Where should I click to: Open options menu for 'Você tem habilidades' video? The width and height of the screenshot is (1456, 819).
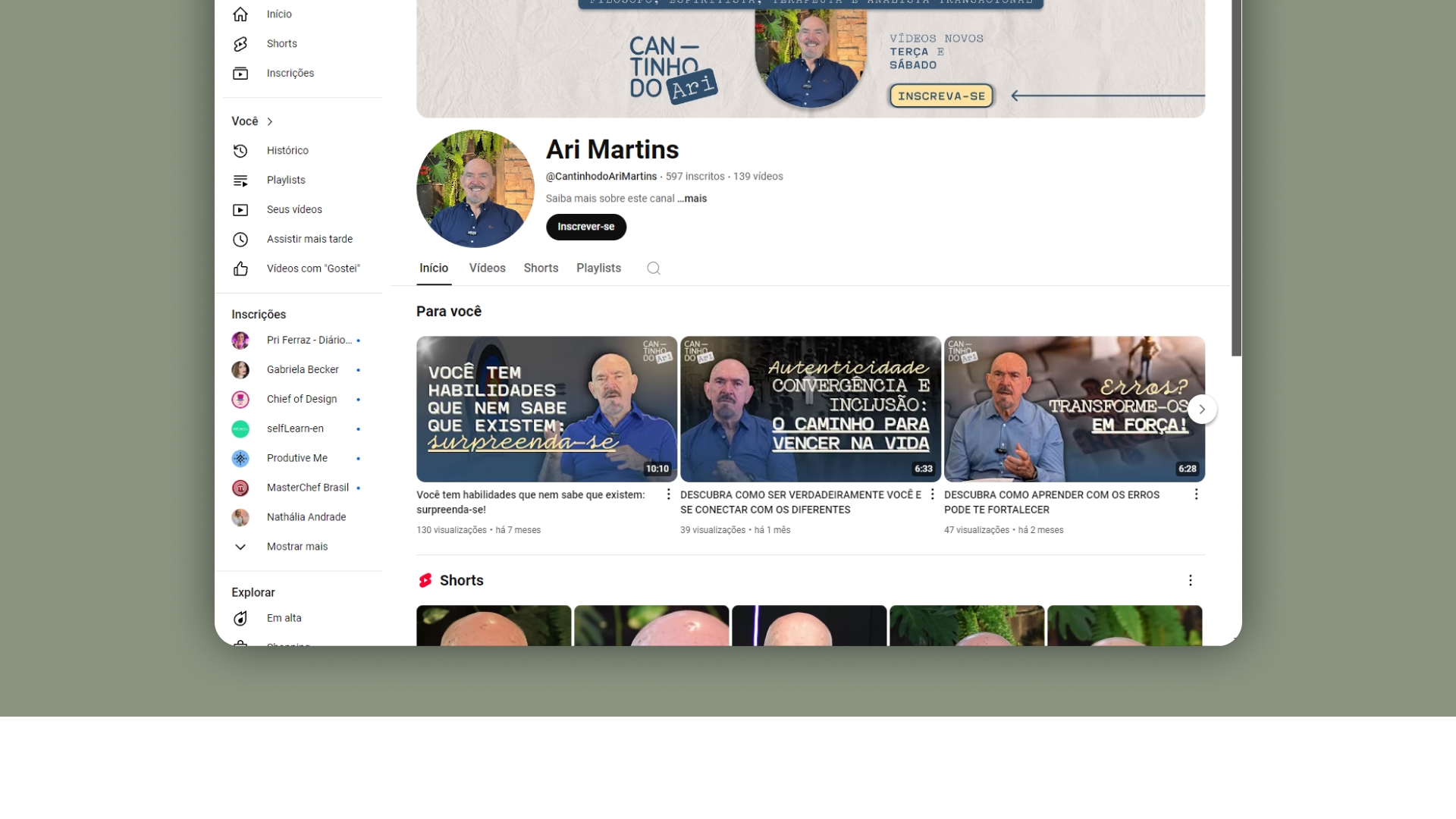point(668,494)
